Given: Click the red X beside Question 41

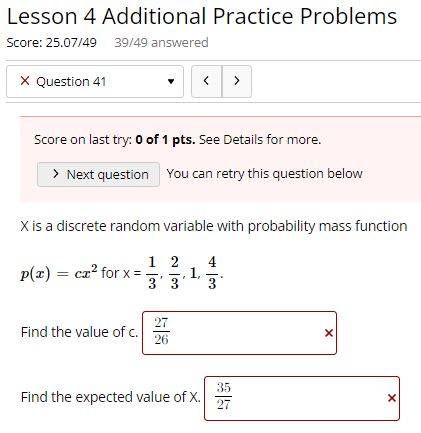Looking at the screenshot, I should (x=25, y=81).
